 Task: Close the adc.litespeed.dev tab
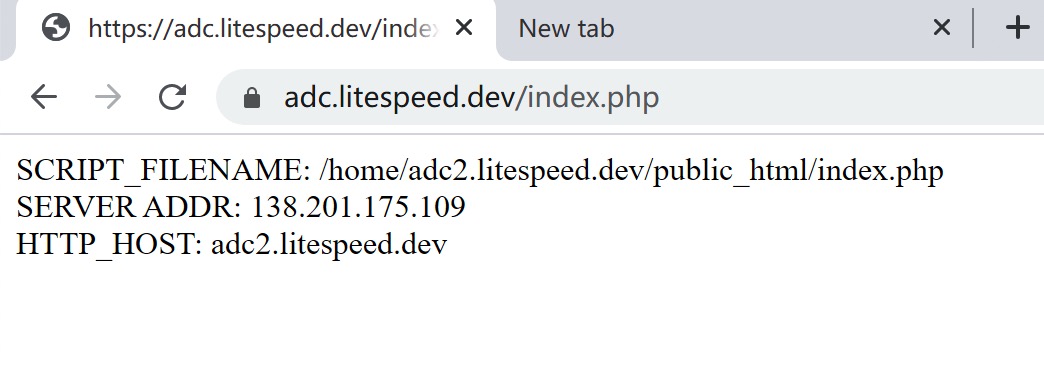(463, 28)
